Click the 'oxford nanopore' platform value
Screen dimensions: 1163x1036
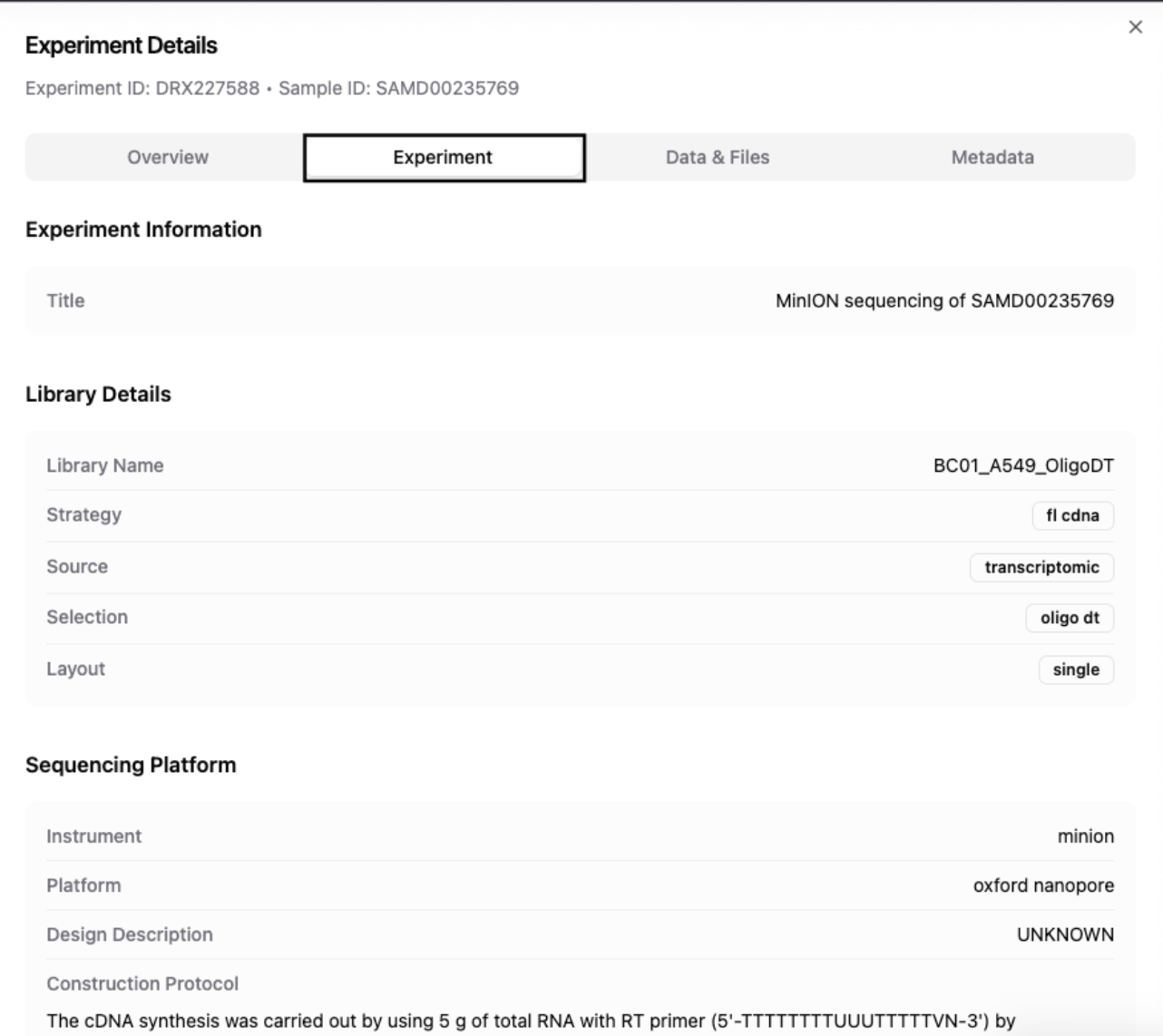pos(1043,885)
